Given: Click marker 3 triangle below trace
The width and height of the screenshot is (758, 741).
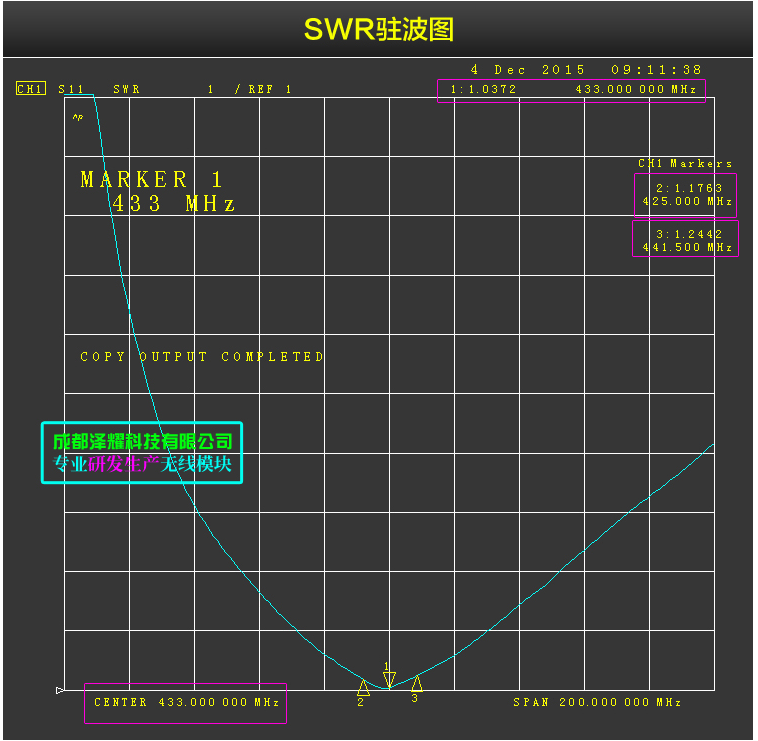Looking at the screenshot, I should (x=417, y=683).
